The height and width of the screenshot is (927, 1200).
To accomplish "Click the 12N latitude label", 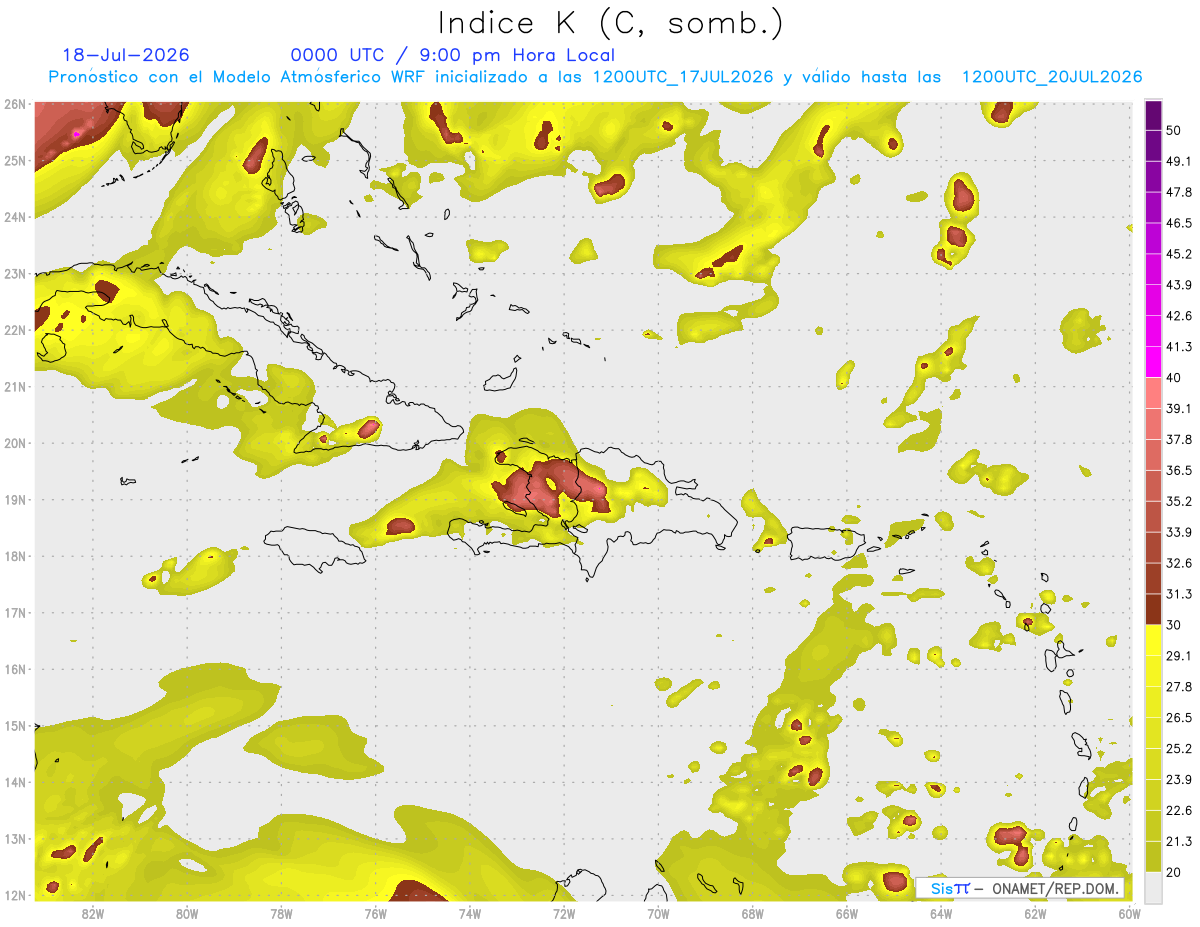I will [x=14, y=895].
